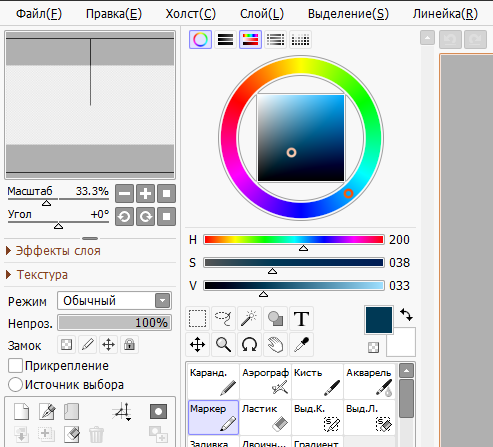Toggle the HSV slider panel
This screenshot has width=493, height=447.
(250, 40)
